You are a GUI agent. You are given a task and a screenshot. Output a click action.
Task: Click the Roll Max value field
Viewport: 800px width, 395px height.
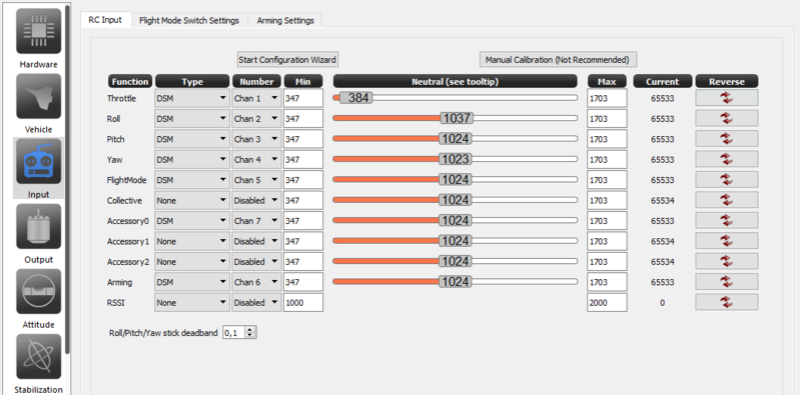click(x=607, y=118)
